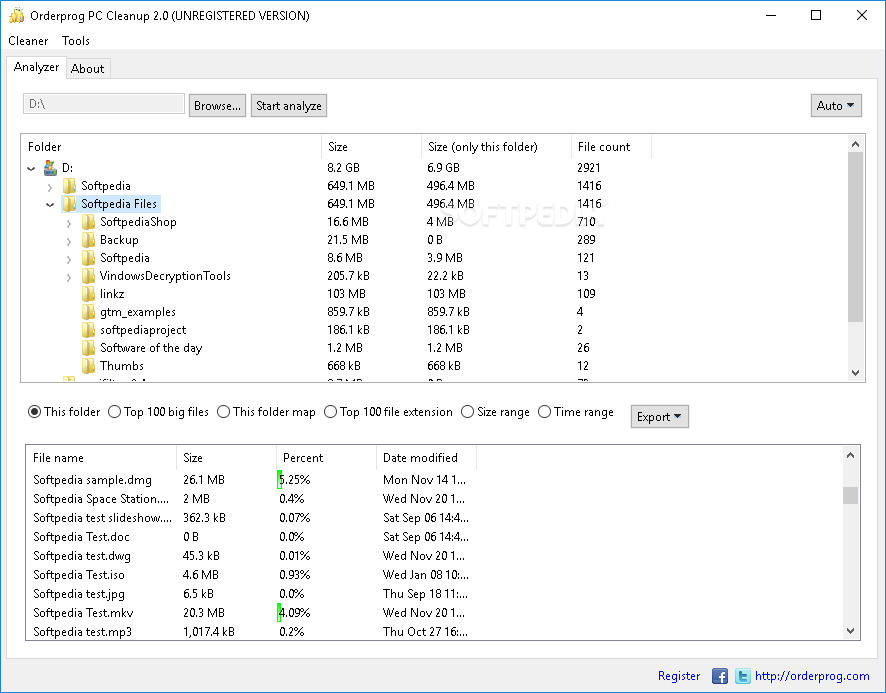Open the Auto units dropdown

coord(836,106)
